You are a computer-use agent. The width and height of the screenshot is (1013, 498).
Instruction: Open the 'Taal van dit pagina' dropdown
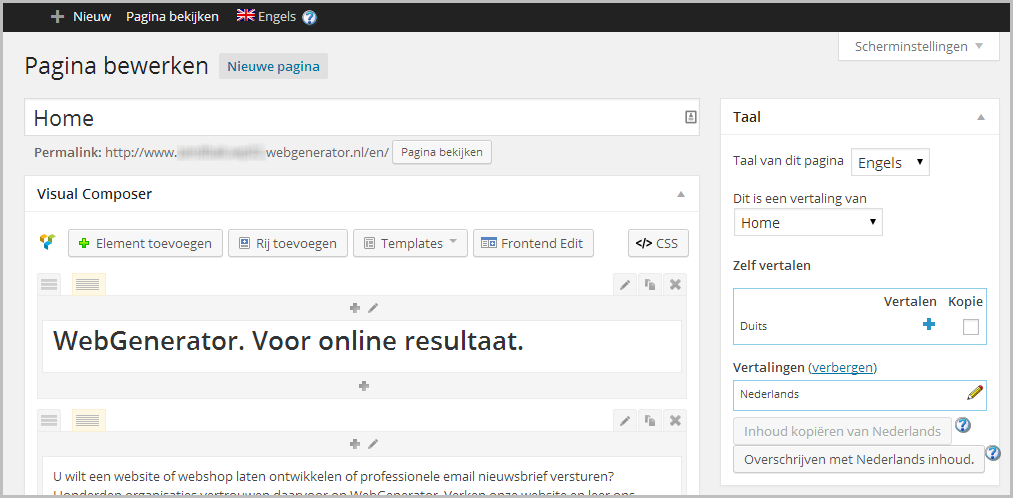click(889, 162)
